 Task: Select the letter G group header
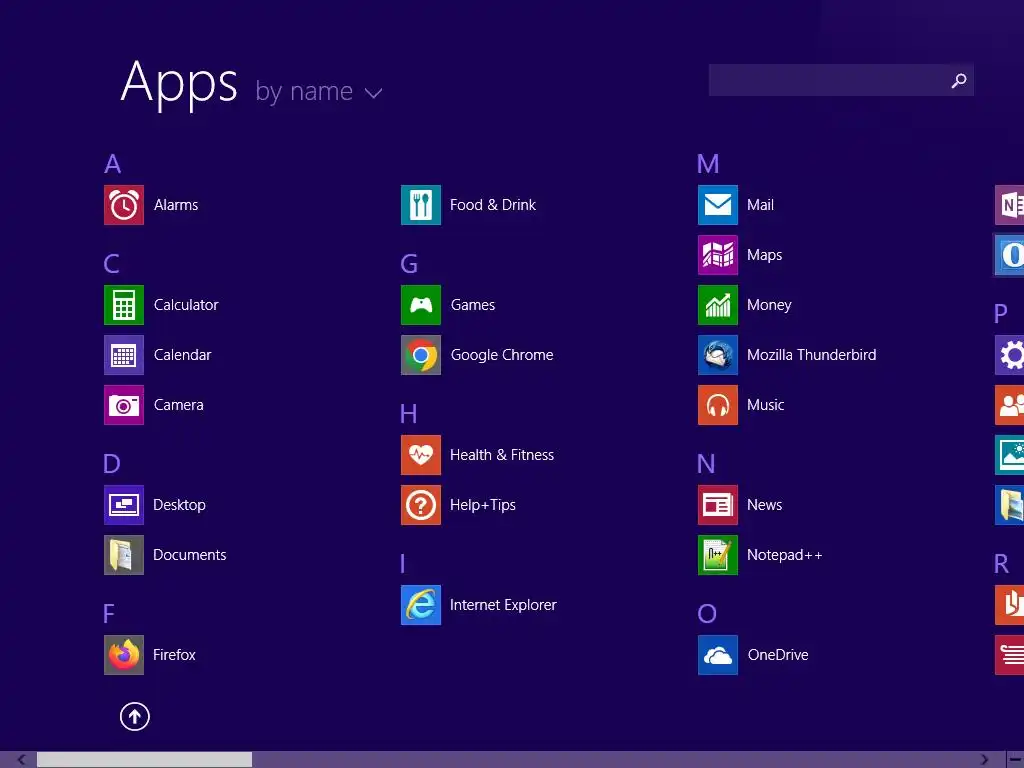click(409, 264)
